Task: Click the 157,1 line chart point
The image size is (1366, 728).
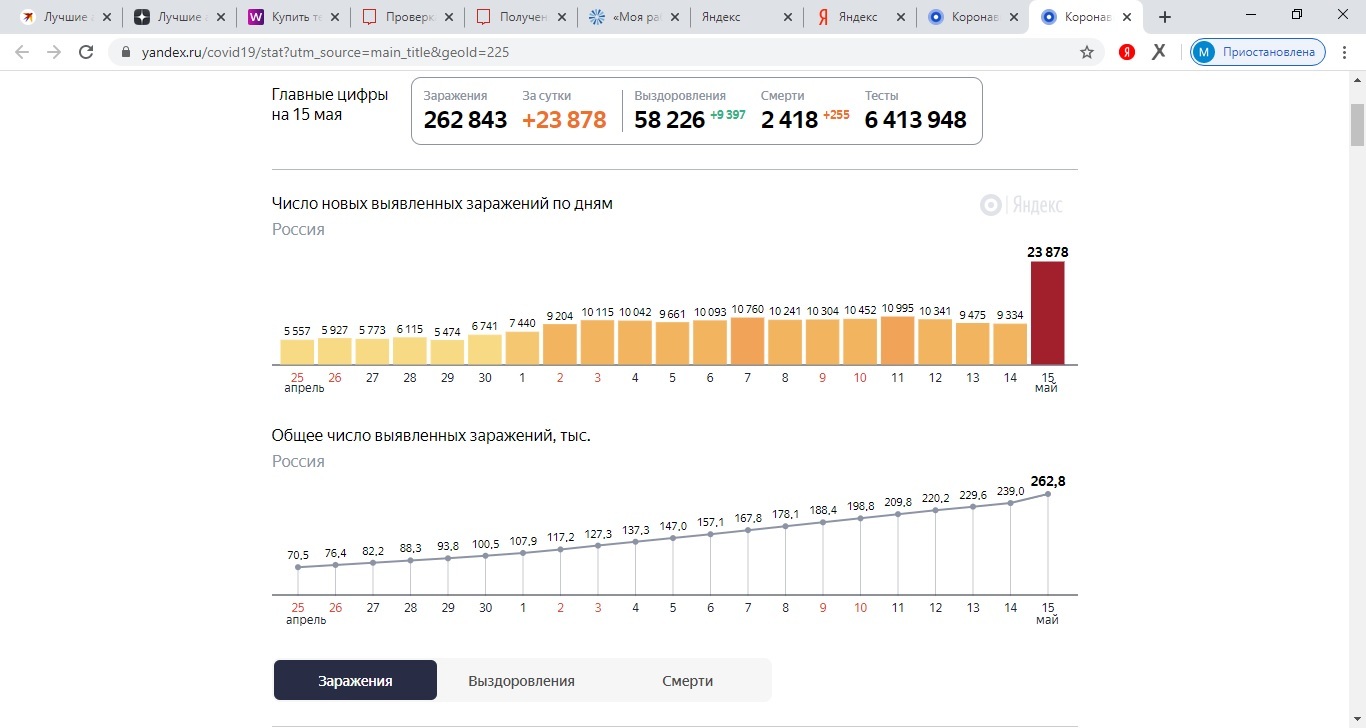Action: 710,534
